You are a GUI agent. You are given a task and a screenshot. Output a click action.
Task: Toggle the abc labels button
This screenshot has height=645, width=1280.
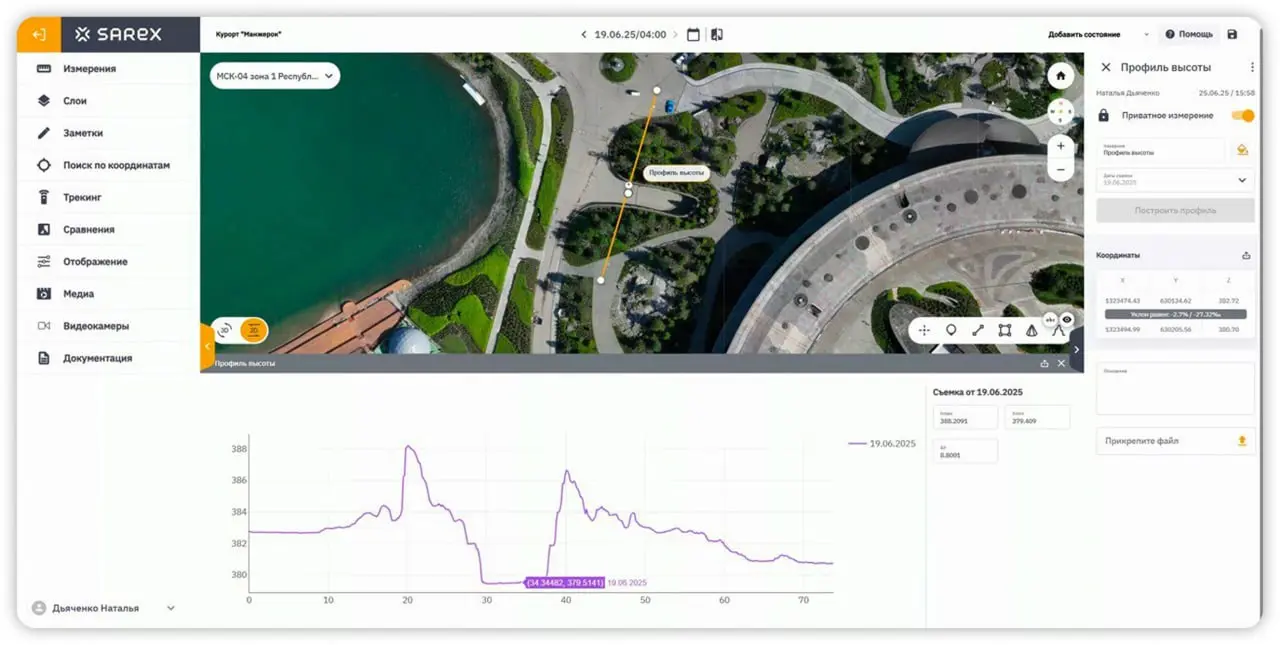1051,319
